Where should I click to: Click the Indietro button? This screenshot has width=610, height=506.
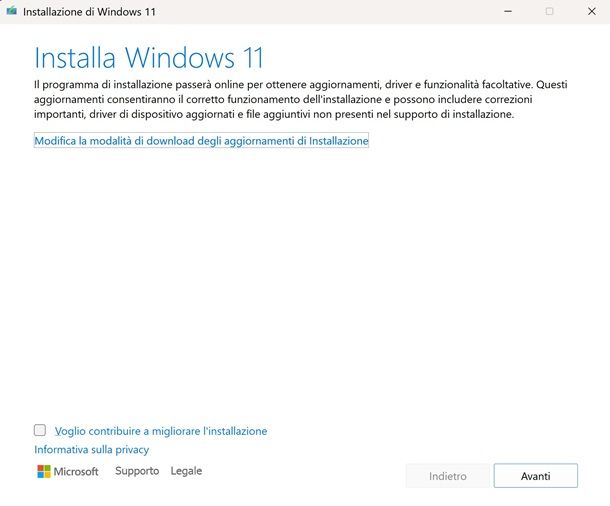pos(448,476)
